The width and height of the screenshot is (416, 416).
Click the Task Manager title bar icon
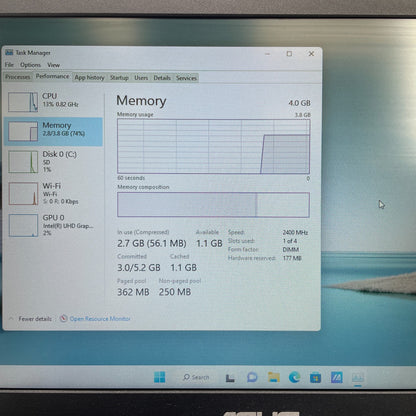click(x=9, y=52)
